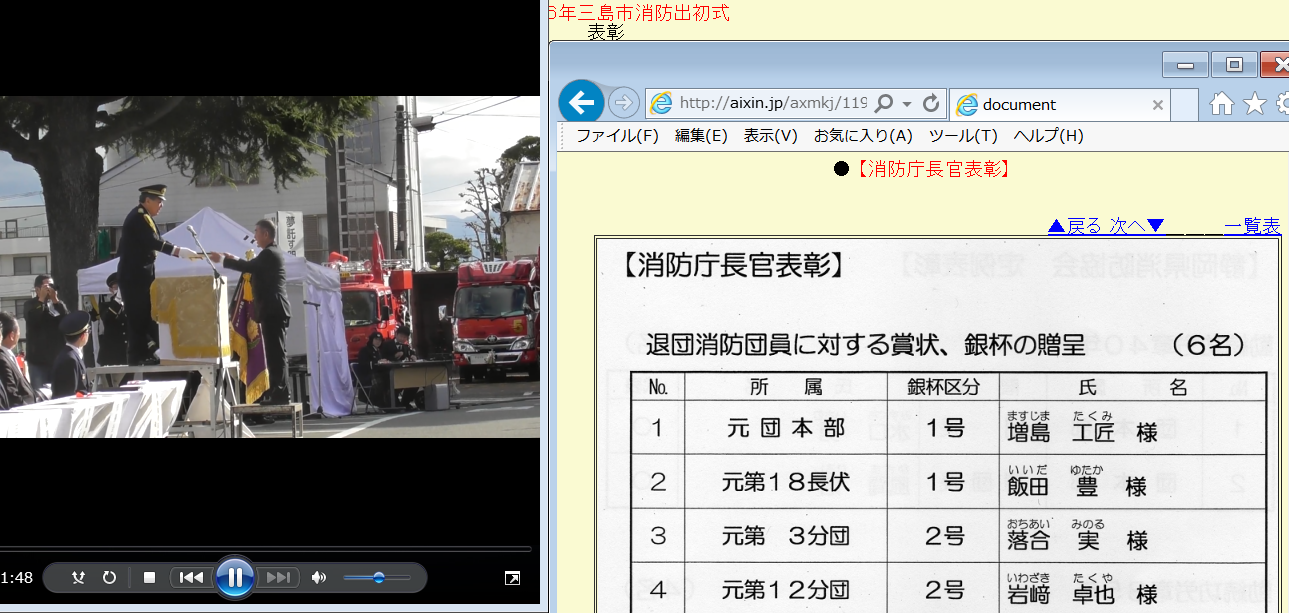Click the video seek bar

[266, 548]
